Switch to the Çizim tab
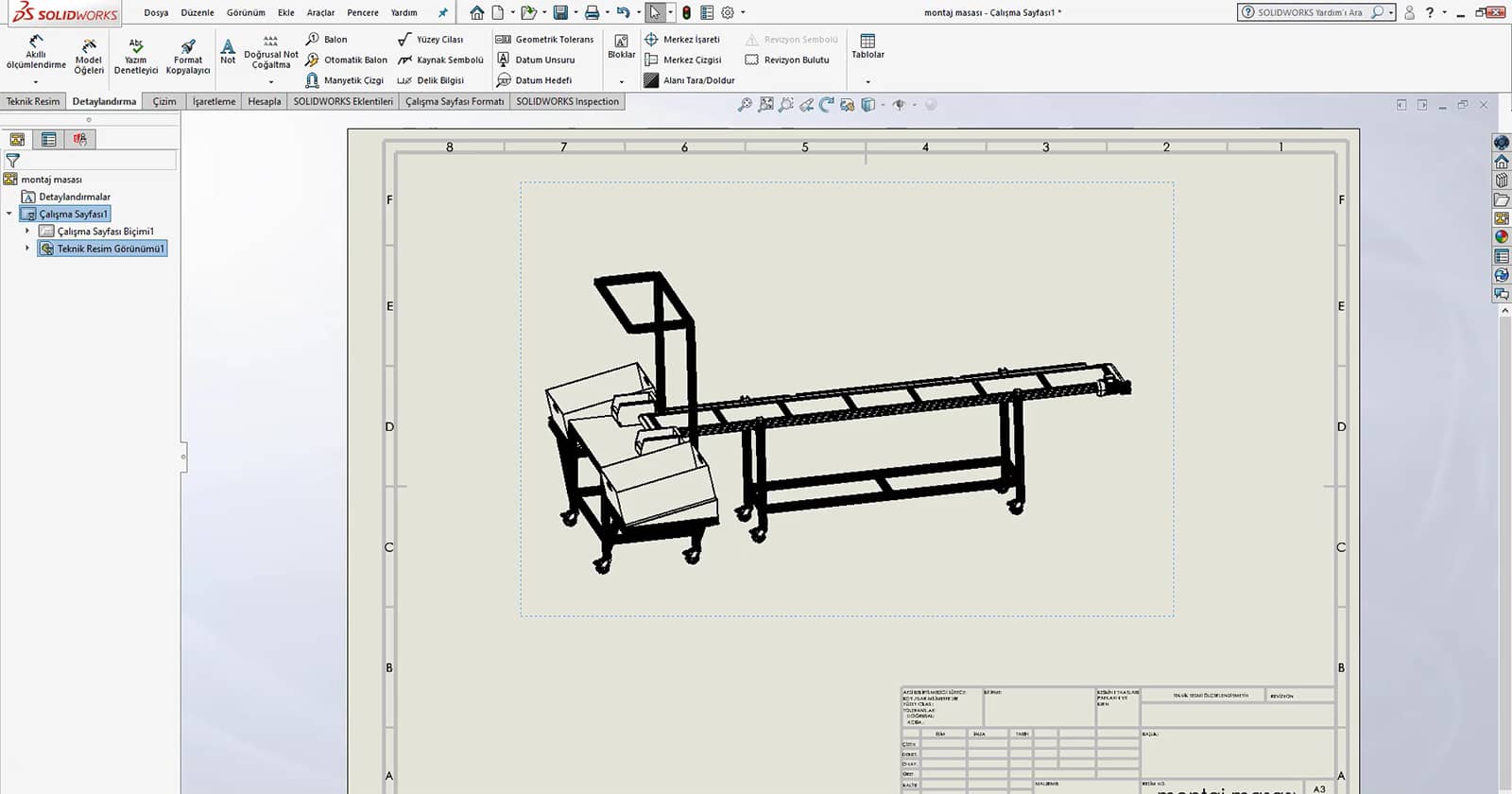The width and height of the screenshot is (1512, 794). tap(164, 101)
